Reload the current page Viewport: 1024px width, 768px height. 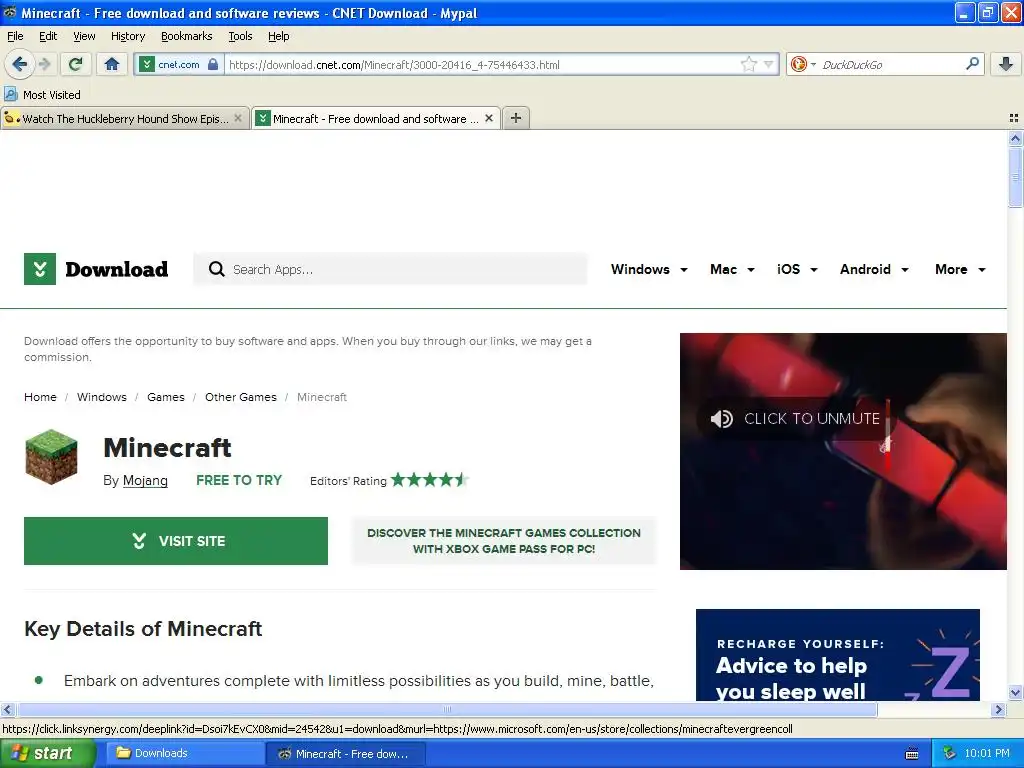[75, 64]
